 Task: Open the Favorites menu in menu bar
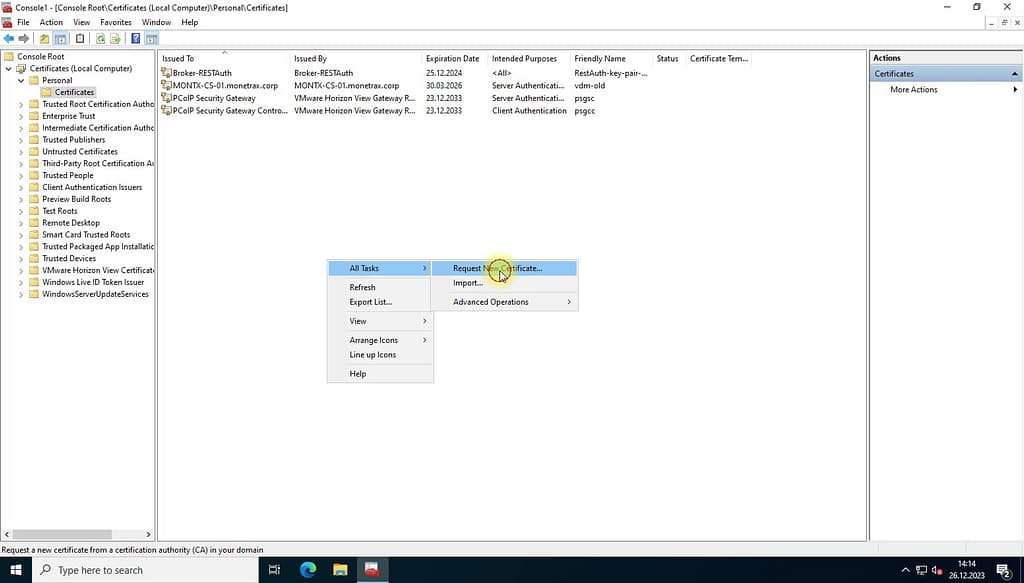tap(116, 22)
